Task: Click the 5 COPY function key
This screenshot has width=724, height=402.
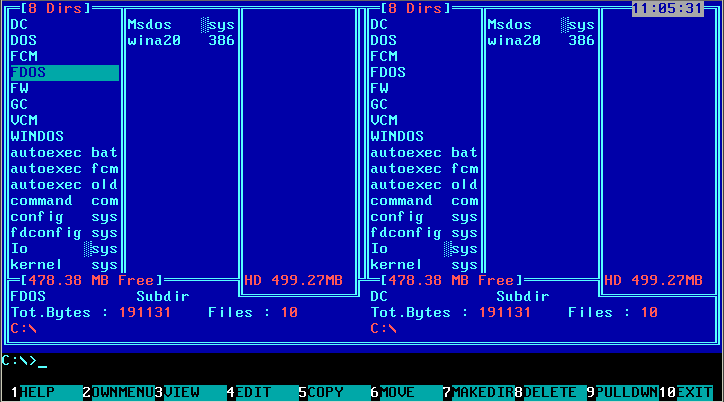Action: tap(334, 392)
